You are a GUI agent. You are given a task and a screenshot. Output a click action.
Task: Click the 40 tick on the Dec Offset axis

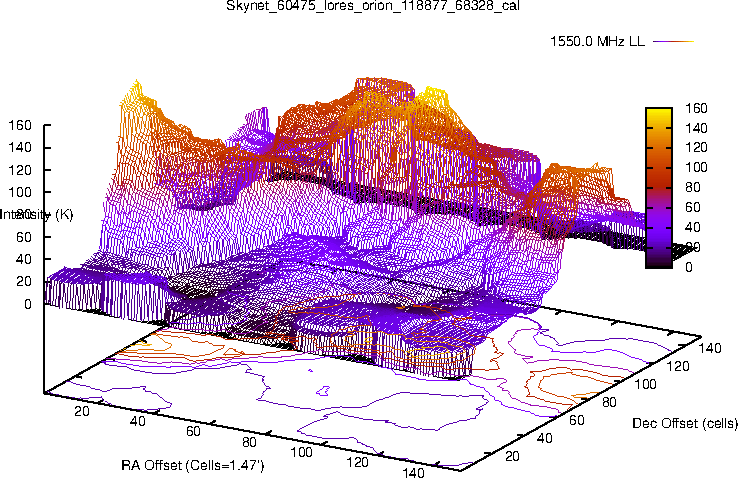click(x=545, y=438)
